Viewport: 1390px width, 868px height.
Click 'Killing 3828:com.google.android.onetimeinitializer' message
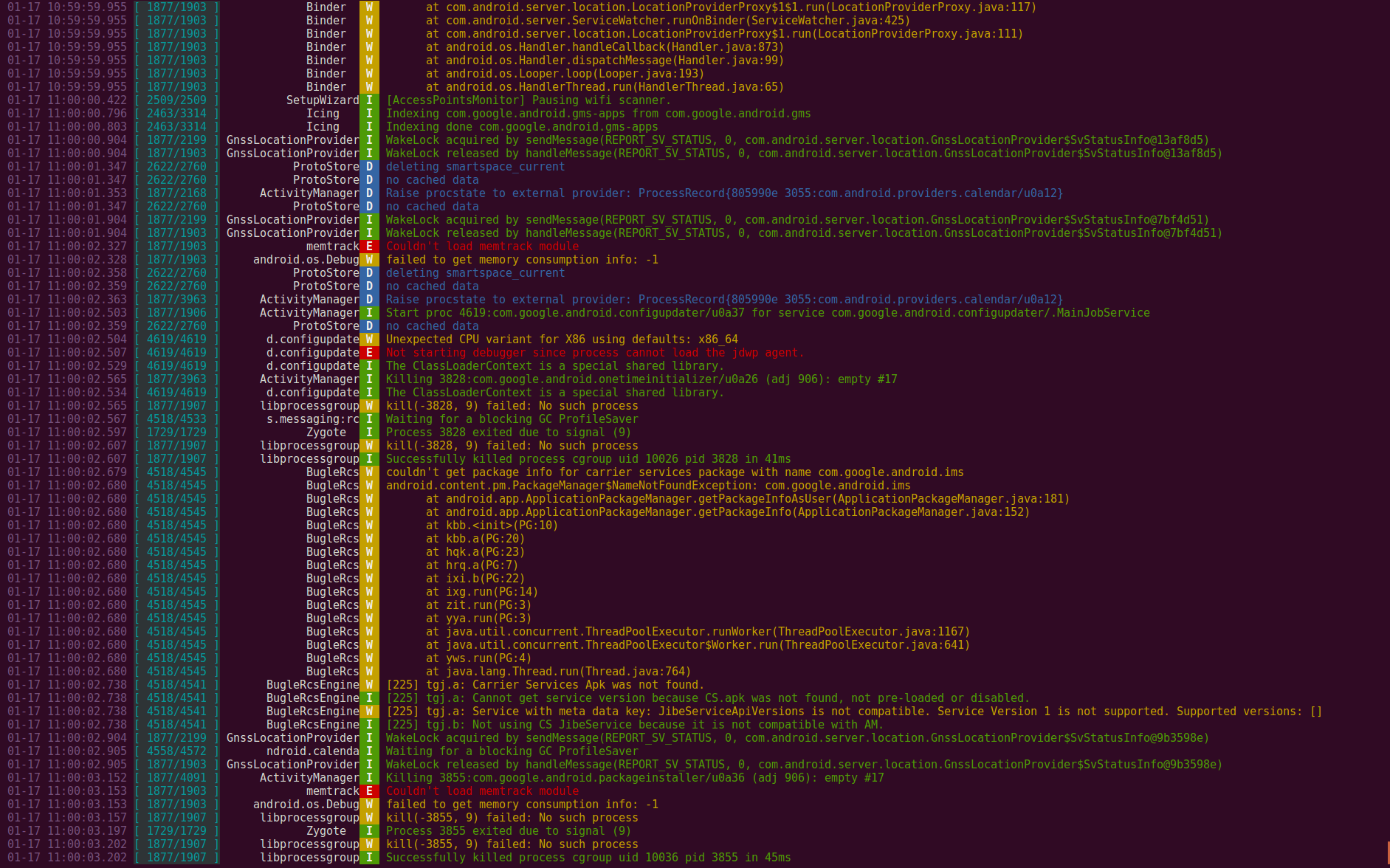[641, 379]
